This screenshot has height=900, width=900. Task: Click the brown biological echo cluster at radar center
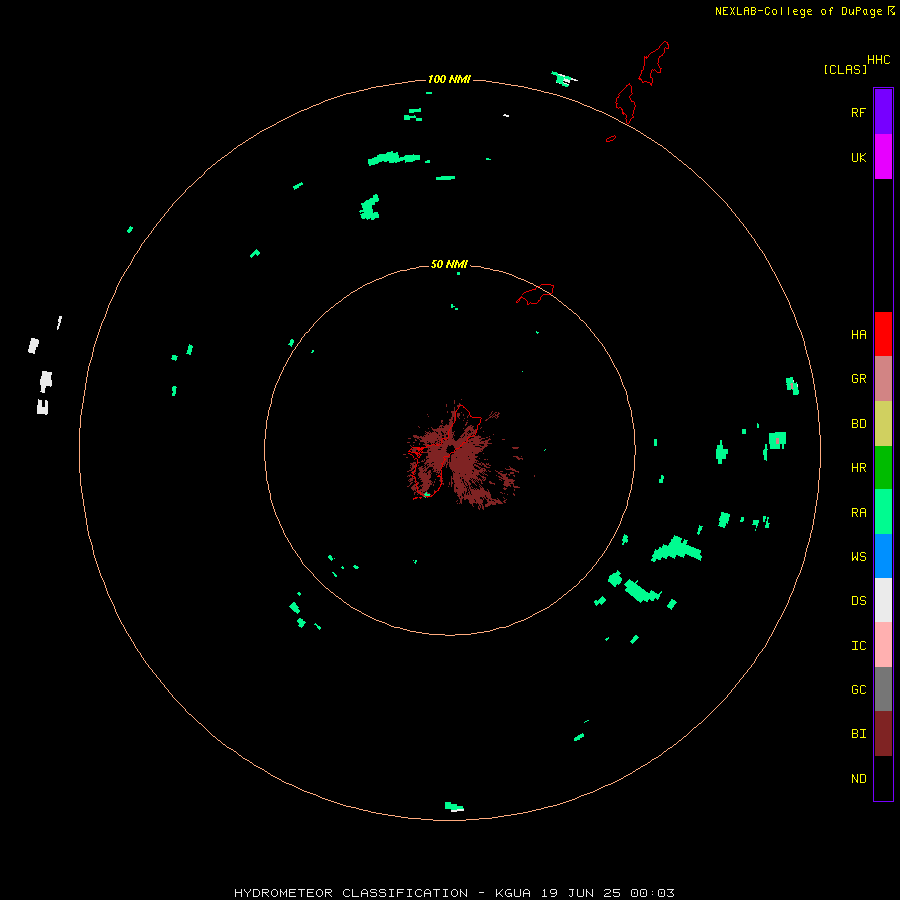tap(462, 455)
